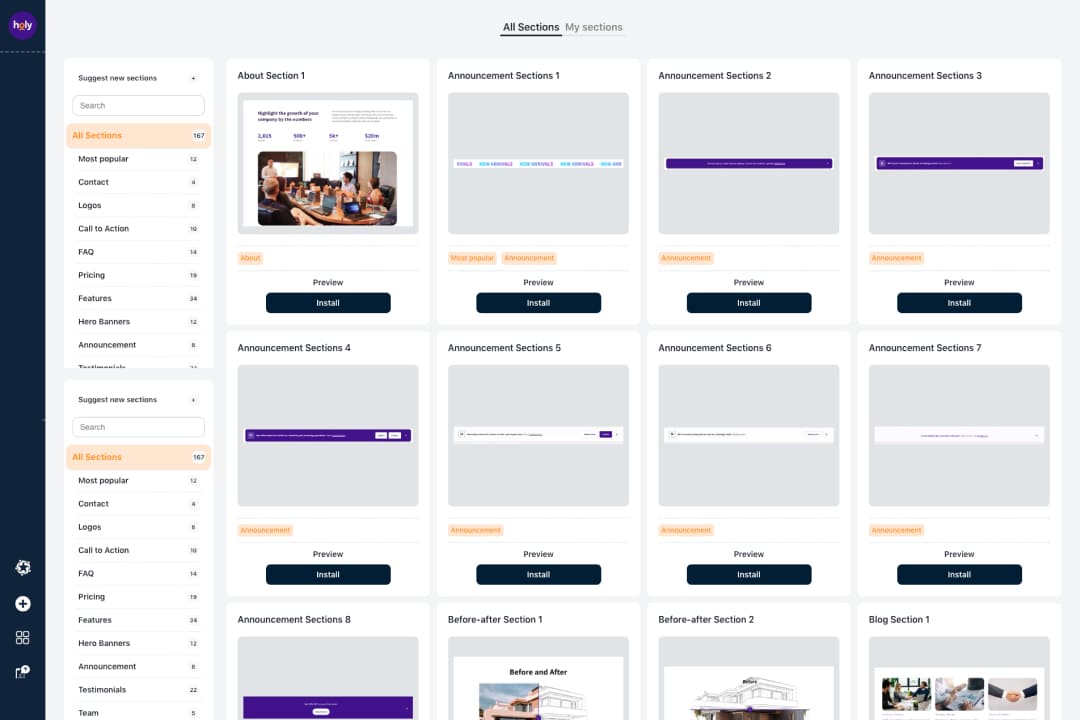Click 'Announcement' tag under Announcement Sections 5
This screenshot has height=720, width=1080.
pyautogui.click(x=475, y=531)
